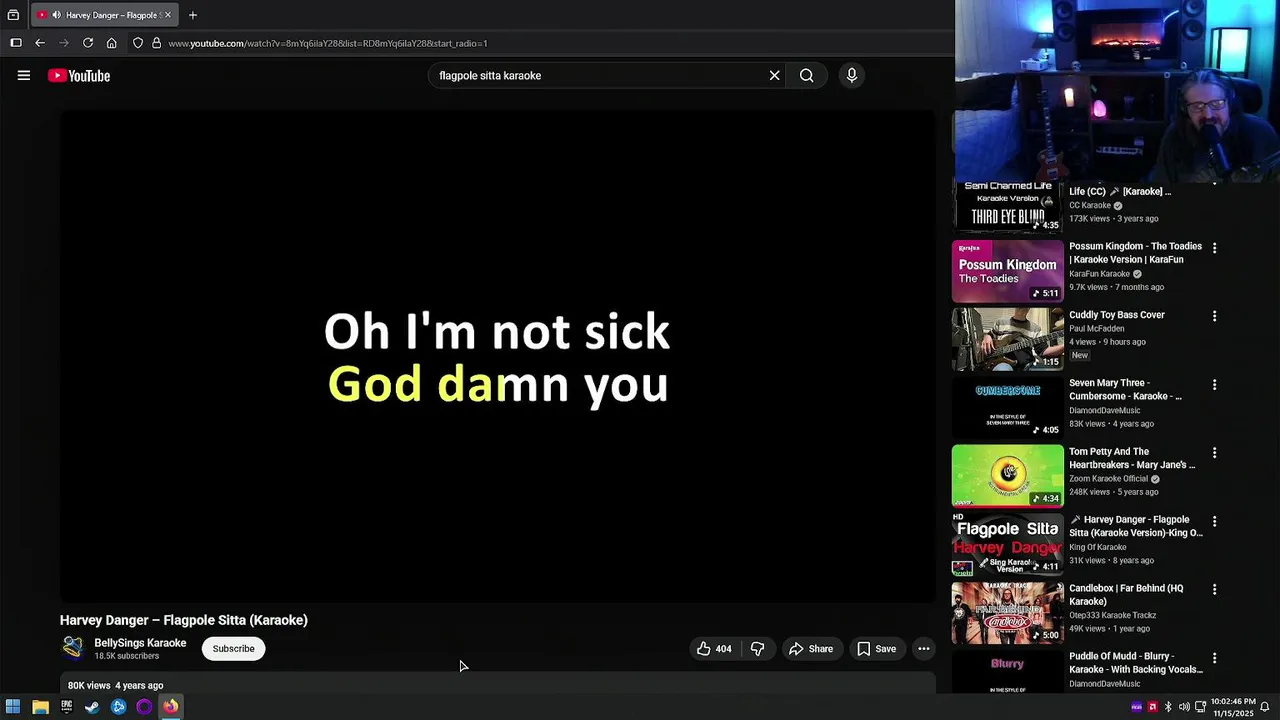Dislike the video with thumbs down
Image resolution: width=1280 pixels, height=720 pixels.
(x=757, y=649)
